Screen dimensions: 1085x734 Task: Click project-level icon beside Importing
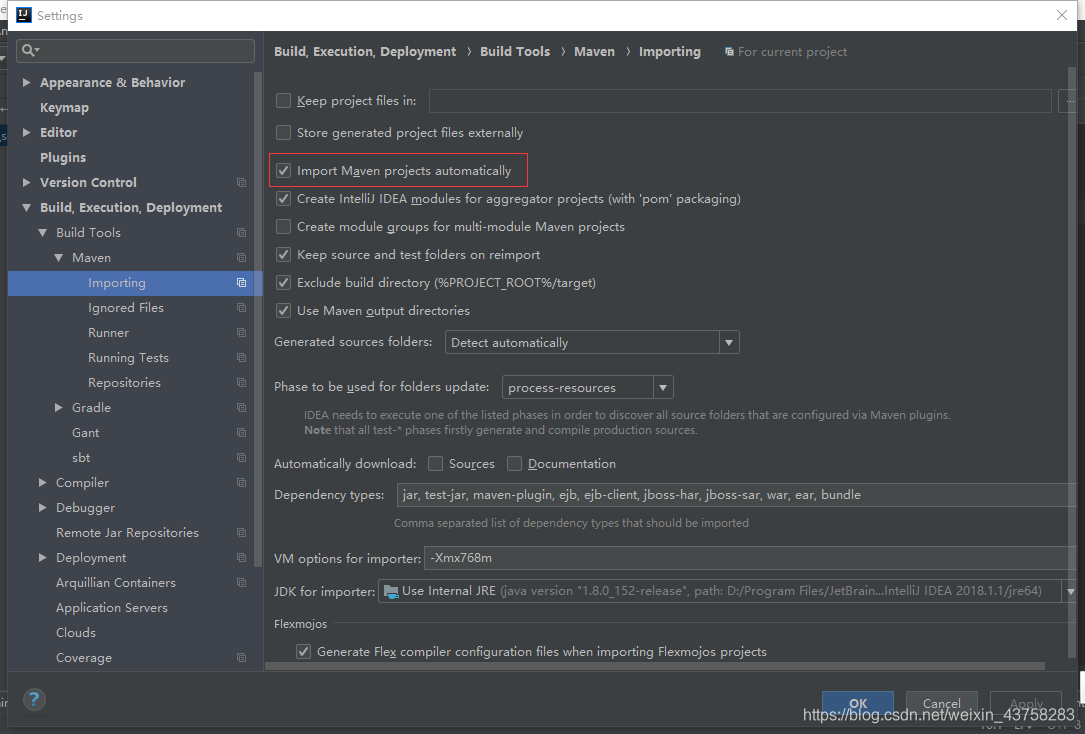point(241,282)
